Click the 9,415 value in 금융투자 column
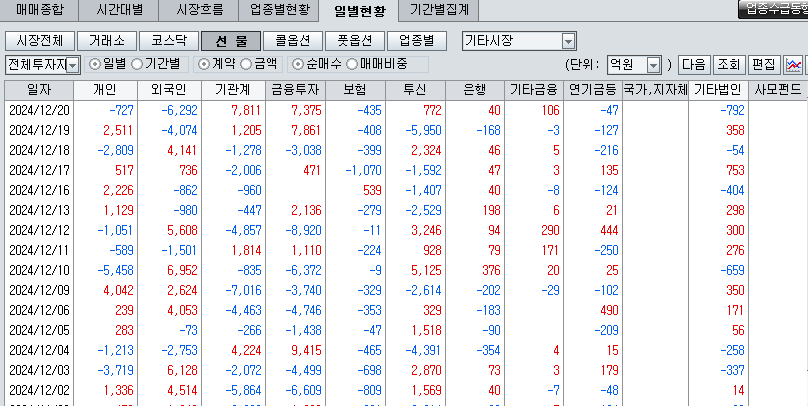 pyautogui.click(x=306, y=350)
